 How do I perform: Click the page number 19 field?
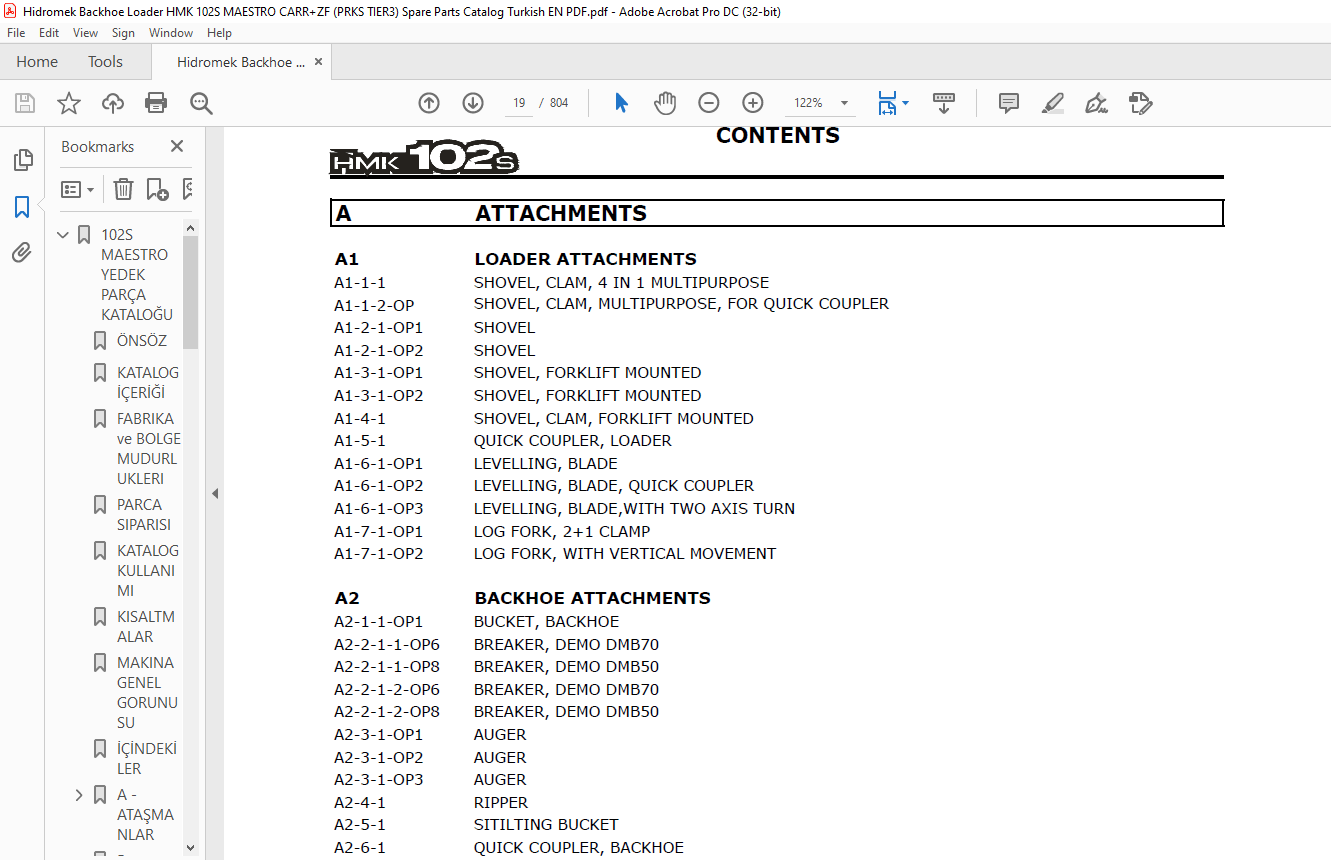point(519,103)
